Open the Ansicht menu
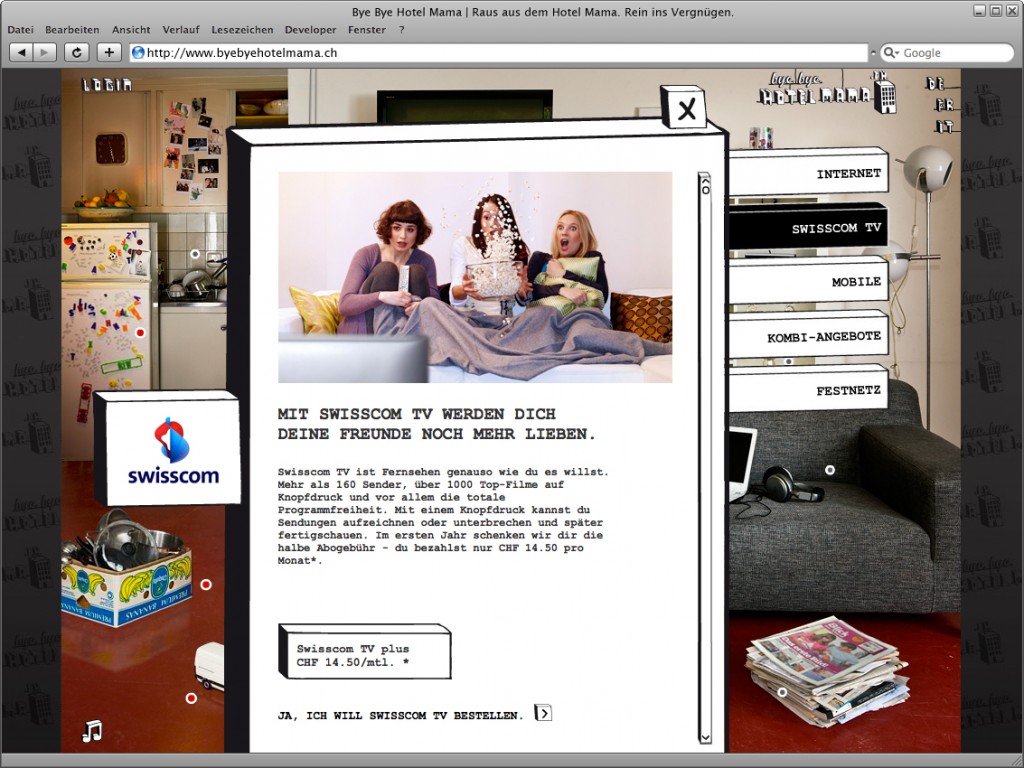 [x=131, y=29]
